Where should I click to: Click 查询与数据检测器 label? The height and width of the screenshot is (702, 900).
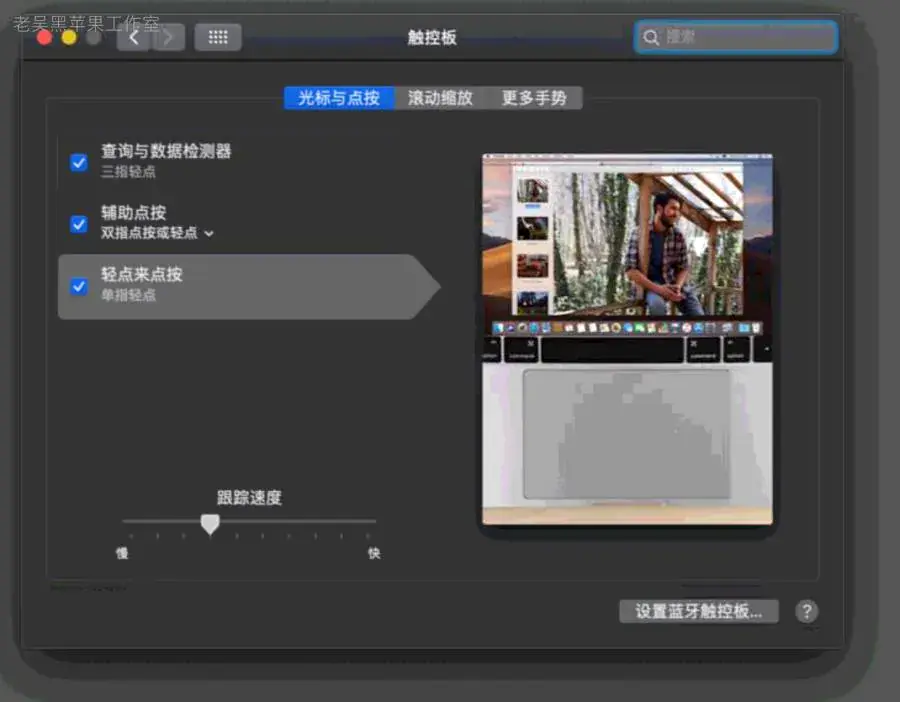point(166,151)
